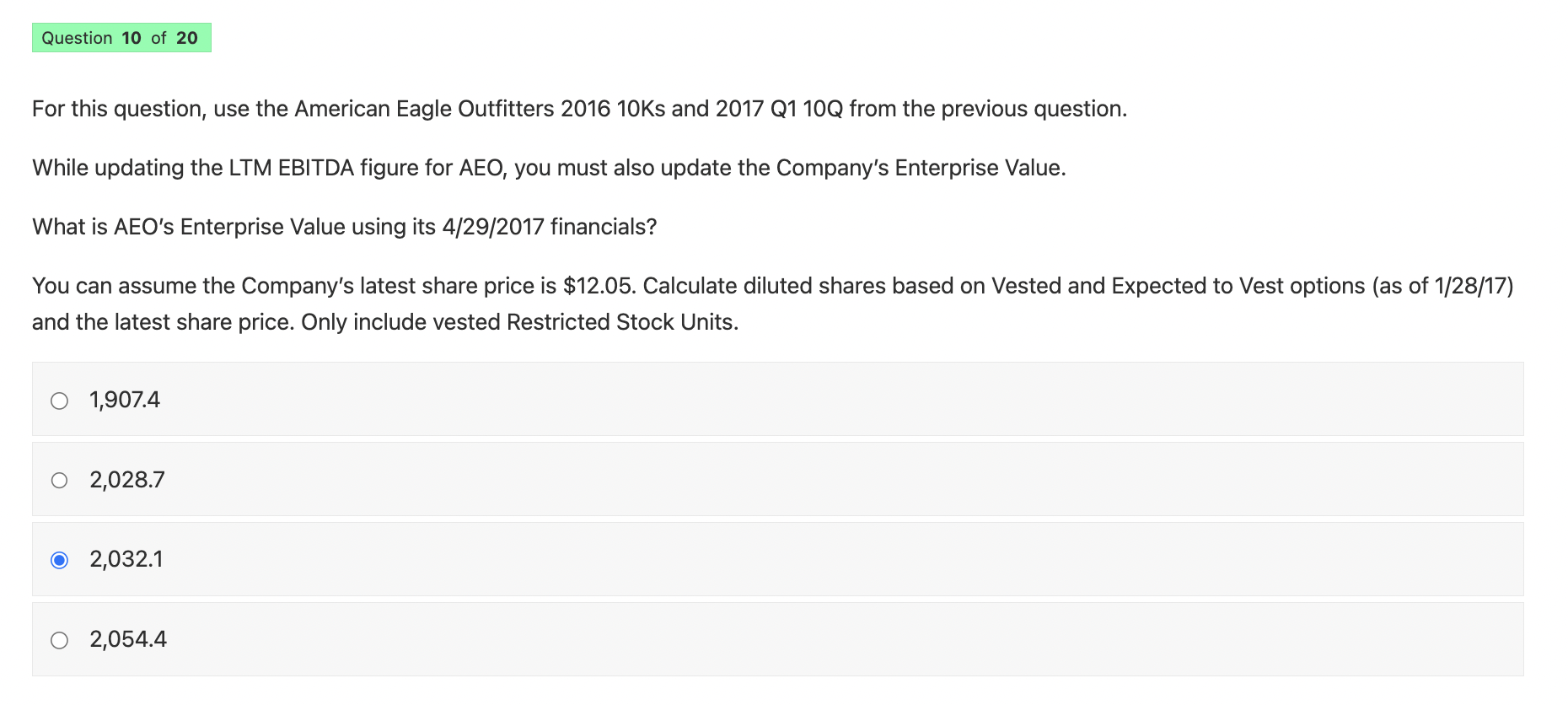The width and height of the screenshot is (1568, 705).
Task: Select the 1,907.4 radio button
Action: click(x=59, y=401)
